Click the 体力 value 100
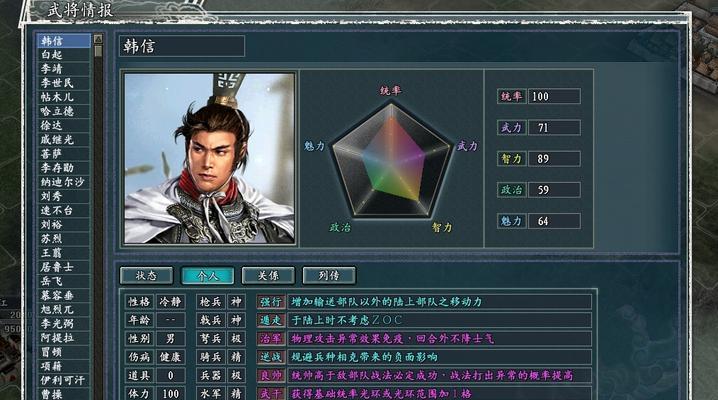The width and height of the screenshot is (718, 400). (170, 393)
